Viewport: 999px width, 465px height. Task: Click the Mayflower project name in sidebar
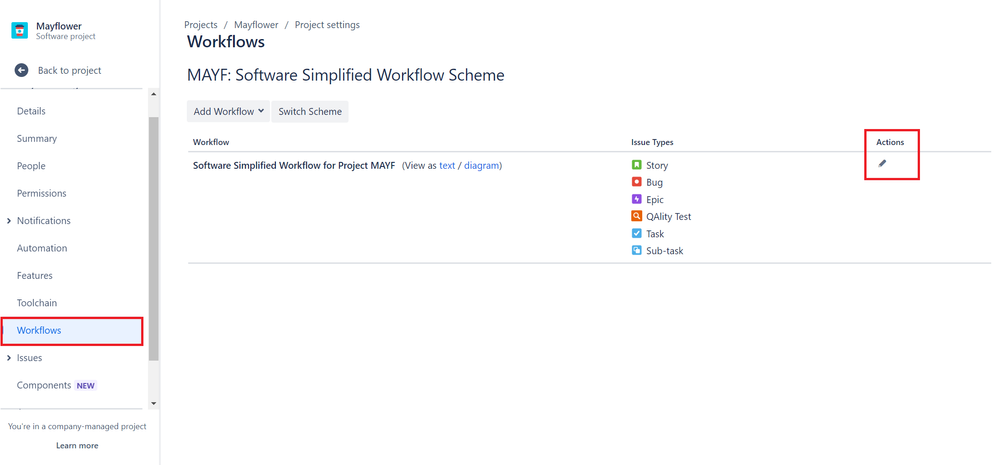pos(59,26)
